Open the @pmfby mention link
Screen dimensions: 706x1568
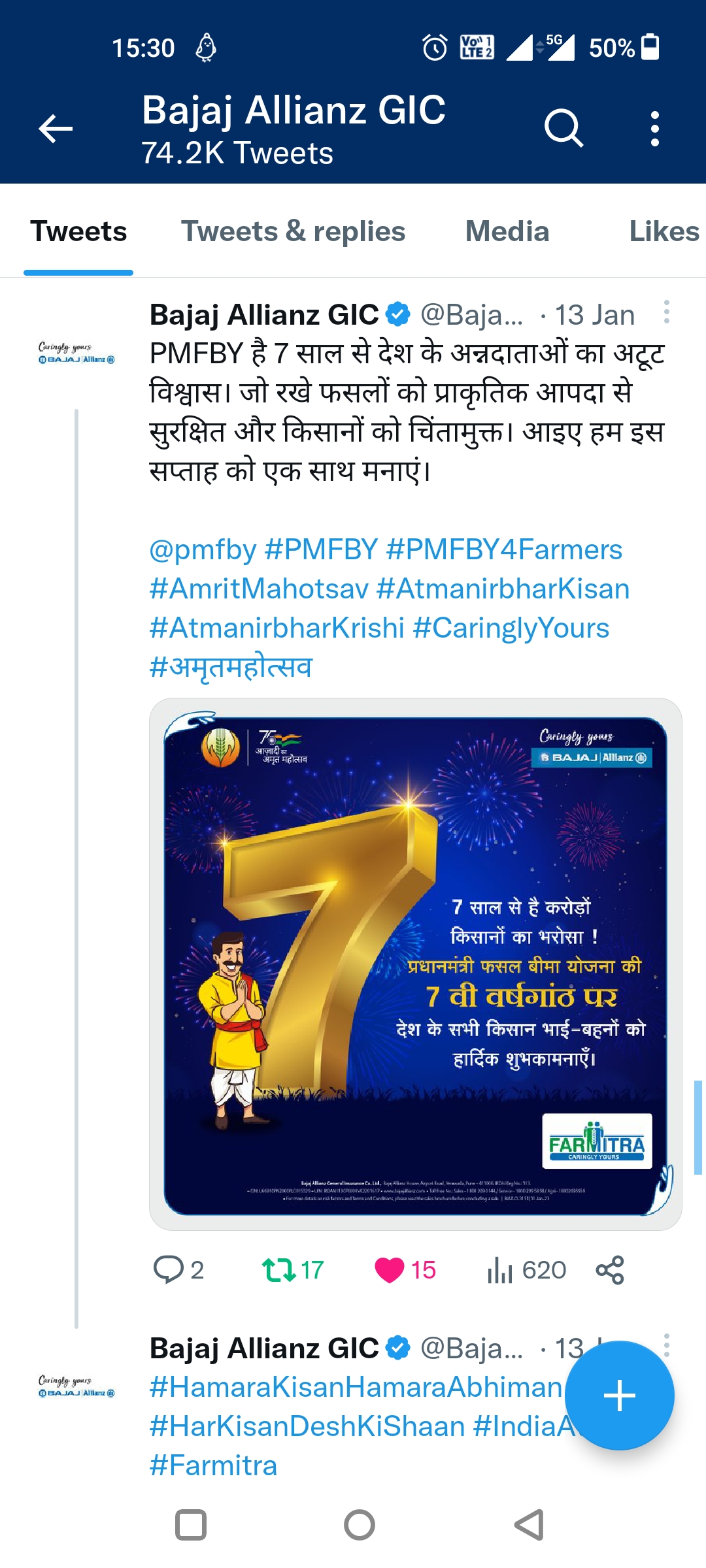coord(203,550)
